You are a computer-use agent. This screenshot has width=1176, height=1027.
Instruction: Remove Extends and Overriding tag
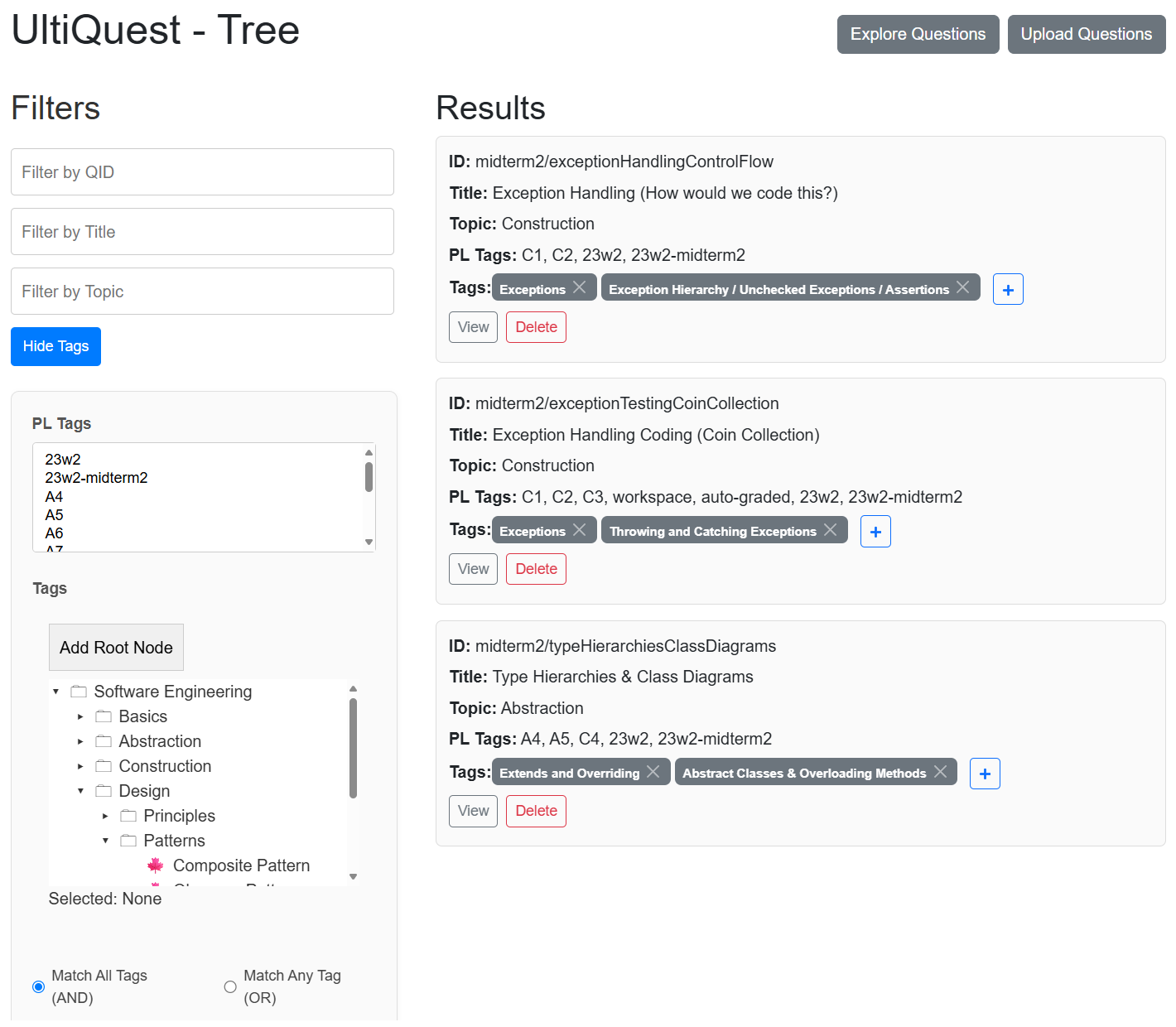[x=653, y=772]
